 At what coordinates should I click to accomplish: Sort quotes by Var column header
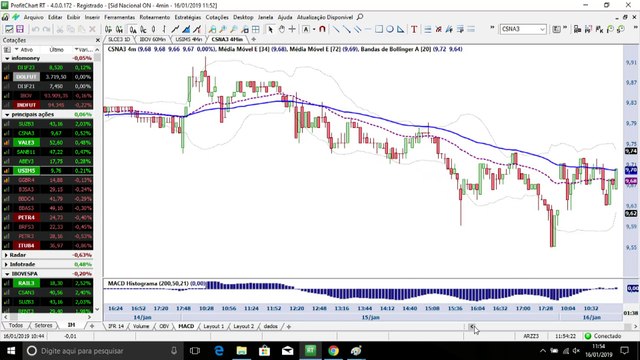coord(84,49)
